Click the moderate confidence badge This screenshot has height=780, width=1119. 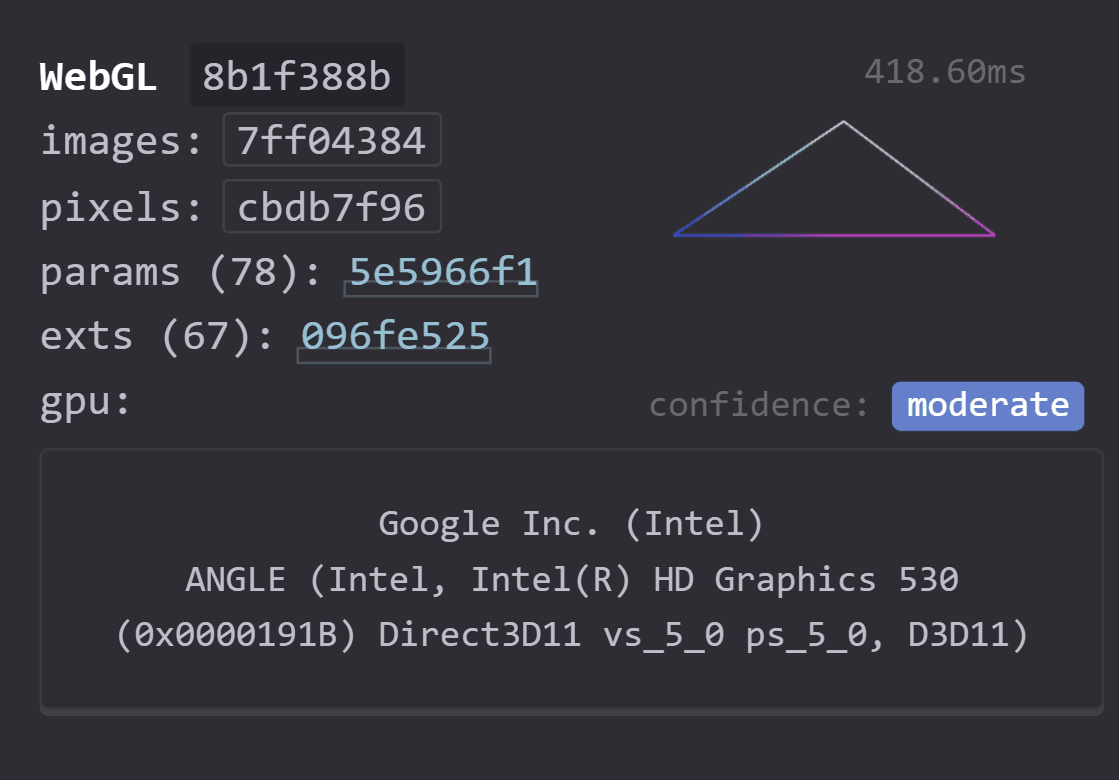988,406
